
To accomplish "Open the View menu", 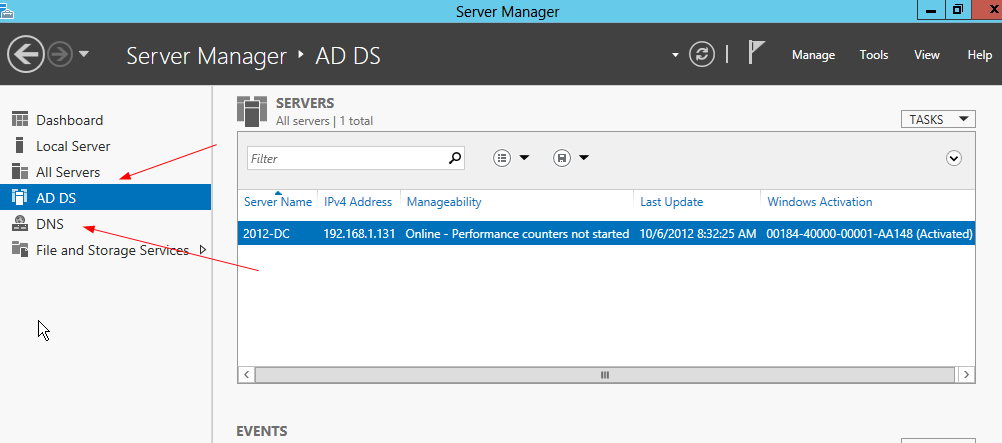I will point(927,55).
